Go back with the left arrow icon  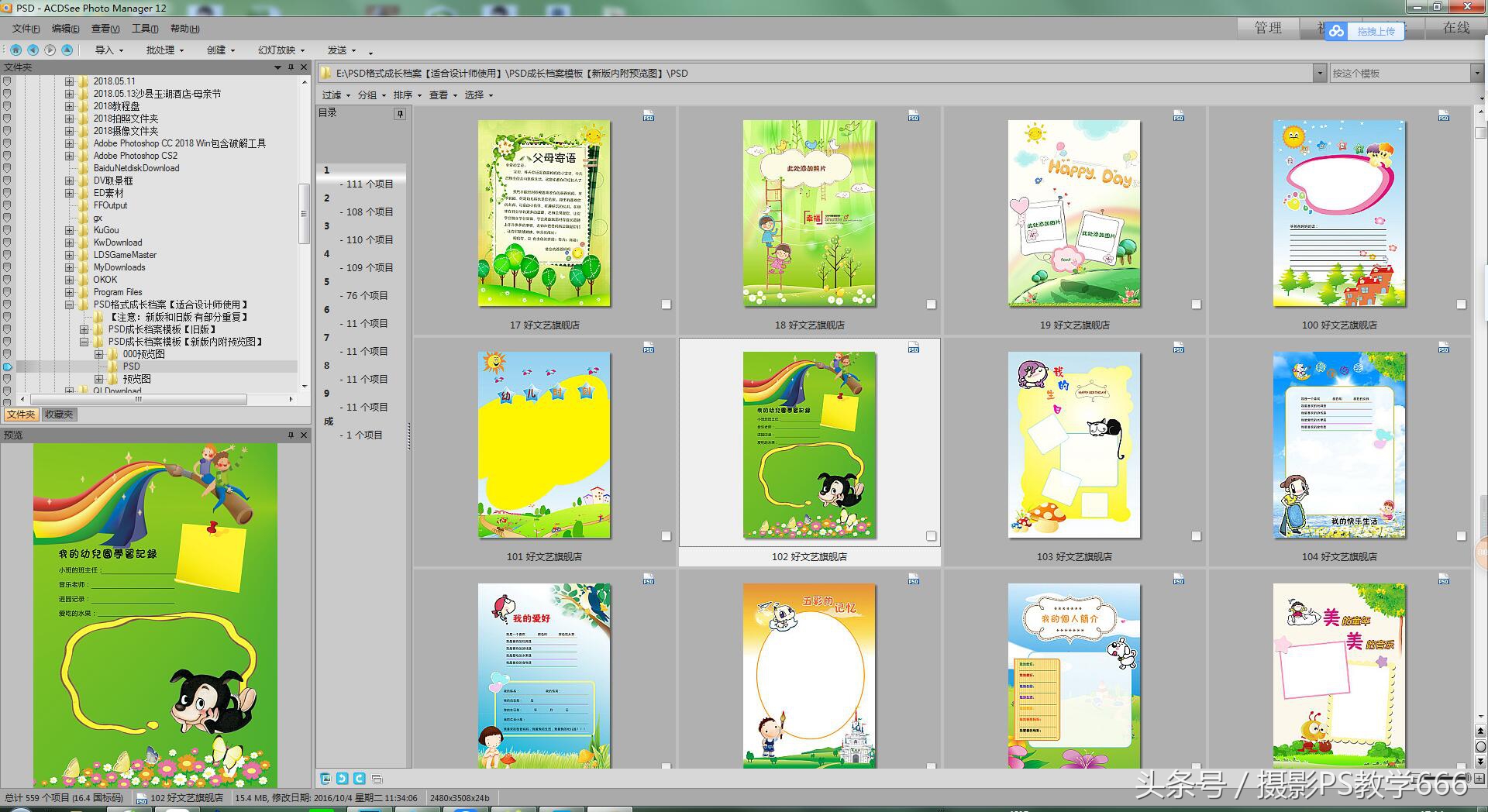click(33, 50)
